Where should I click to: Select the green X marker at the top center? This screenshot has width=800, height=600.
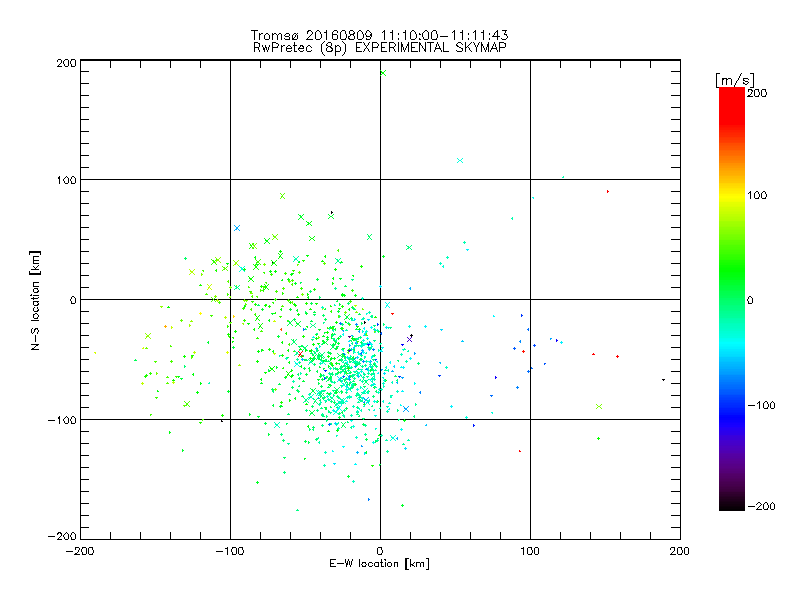[x=383, y=73]
